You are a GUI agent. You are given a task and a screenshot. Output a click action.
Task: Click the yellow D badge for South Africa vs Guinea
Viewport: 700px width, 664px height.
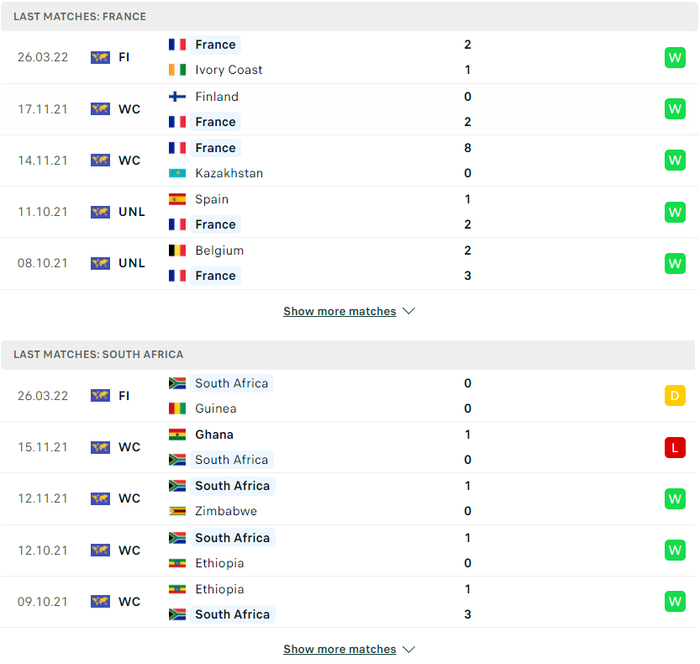(x=675, y=396)
